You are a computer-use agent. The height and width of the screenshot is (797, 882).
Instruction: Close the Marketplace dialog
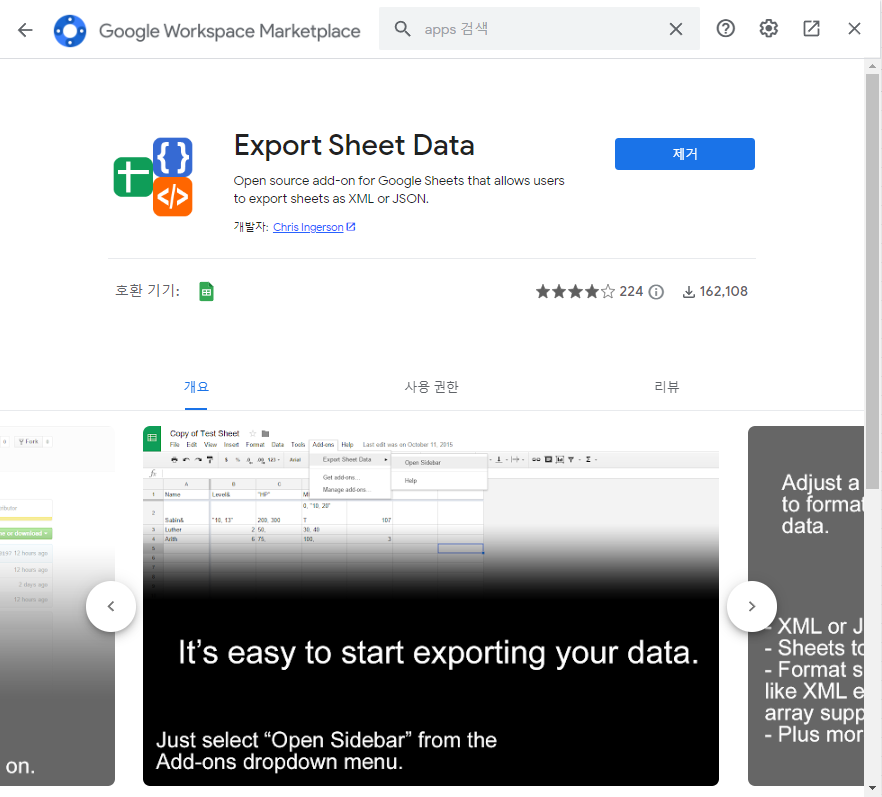click(854, 28)
